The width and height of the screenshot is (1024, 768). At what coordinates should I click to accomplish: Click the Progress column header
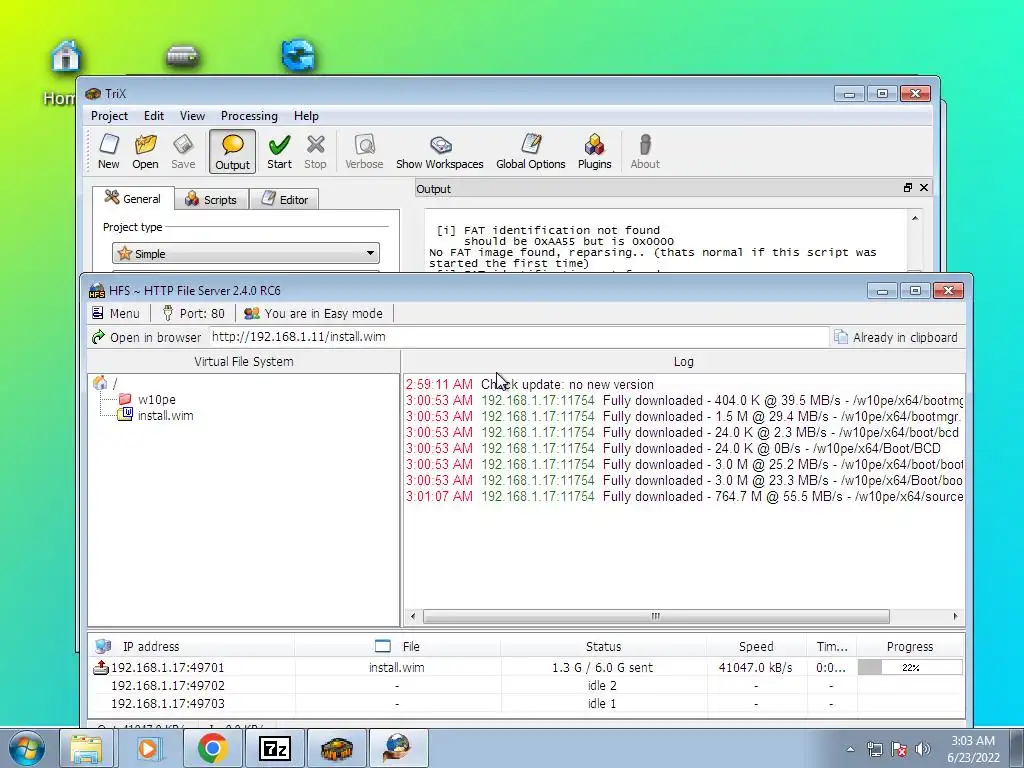pyautogui.click(x=910, y=647)
